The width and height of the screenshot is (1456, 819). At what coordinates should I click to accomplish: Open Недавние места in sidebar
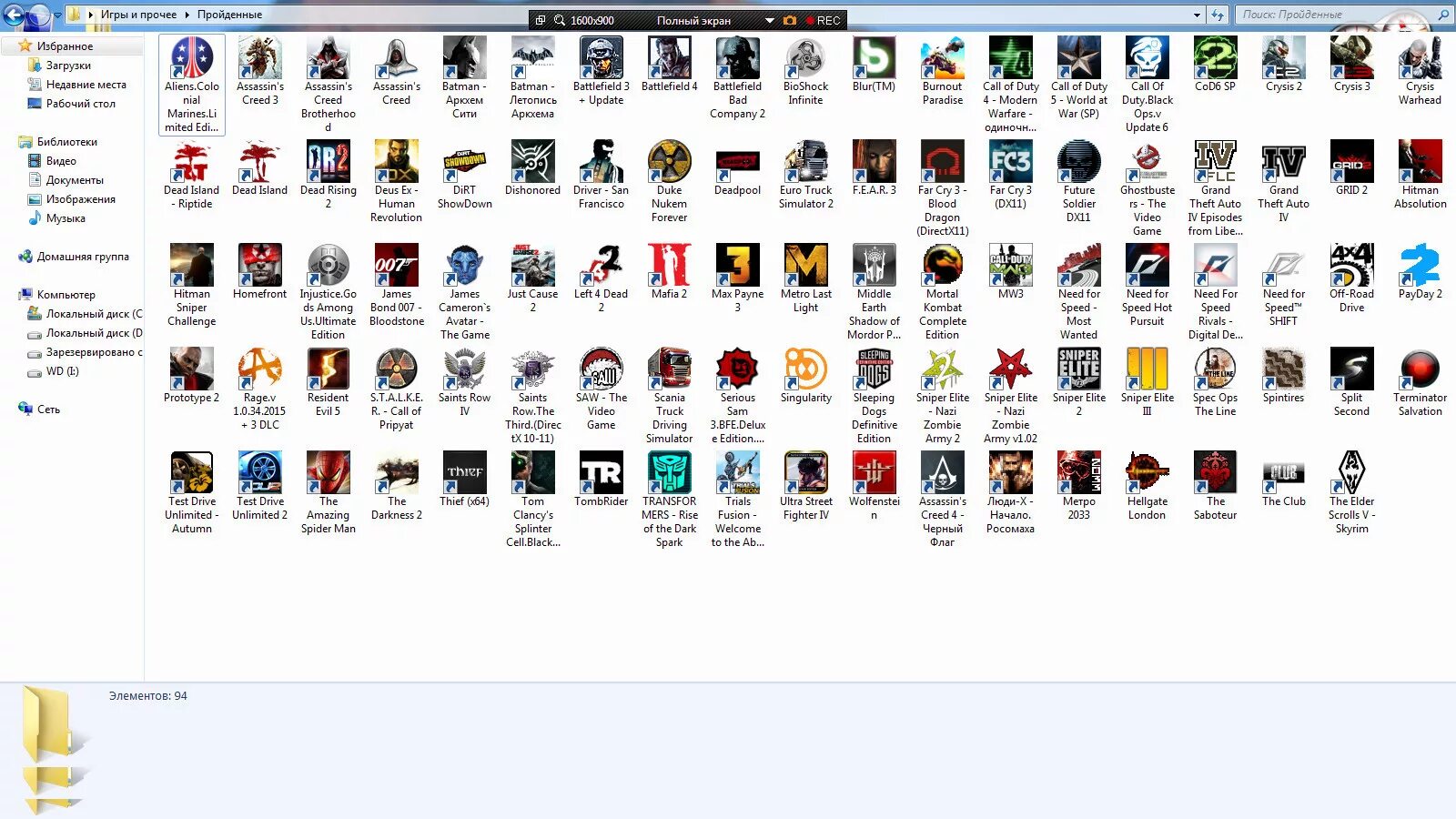click(86, 85)
